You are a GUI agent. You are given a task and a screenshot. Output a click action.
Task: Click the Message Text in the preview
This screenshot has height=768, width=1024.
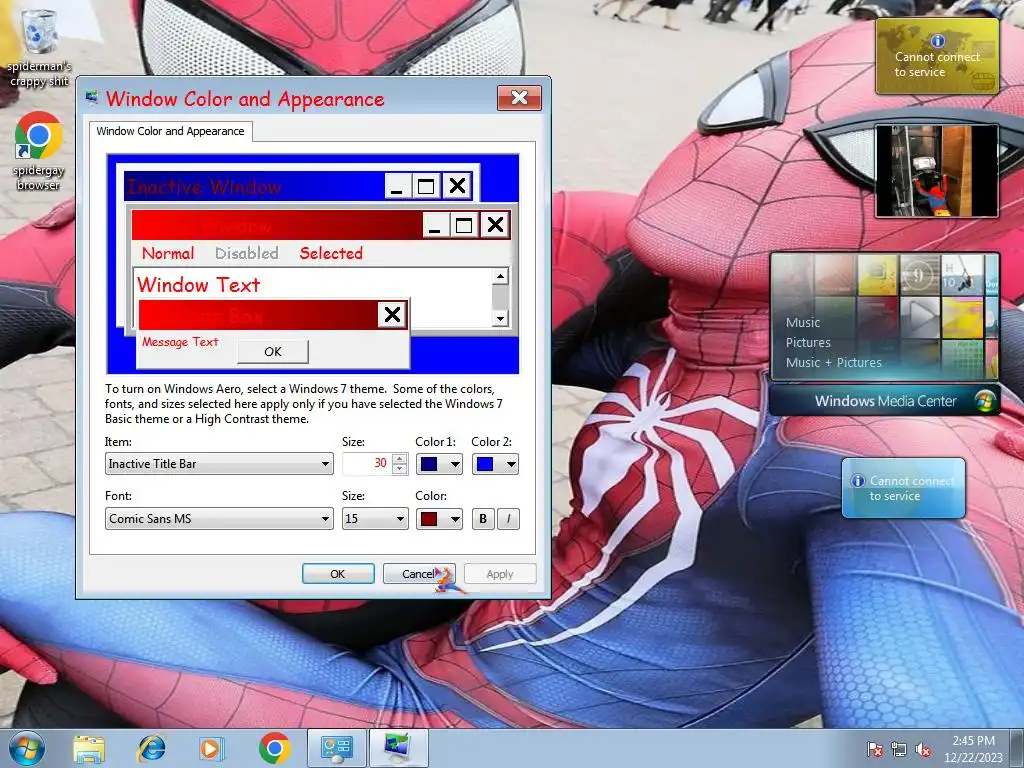point(180,342)
